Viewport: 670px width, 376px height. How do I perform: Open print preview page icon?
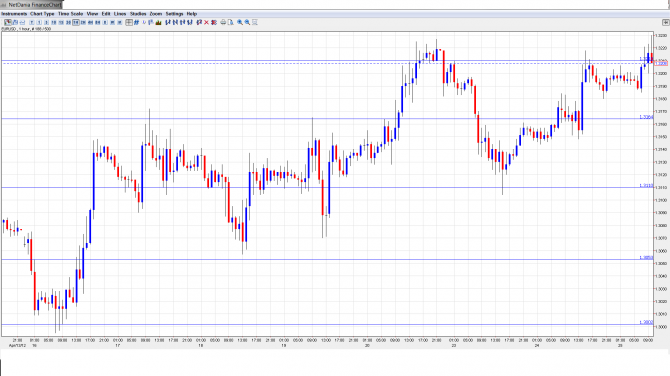click(x=230, y=22)
